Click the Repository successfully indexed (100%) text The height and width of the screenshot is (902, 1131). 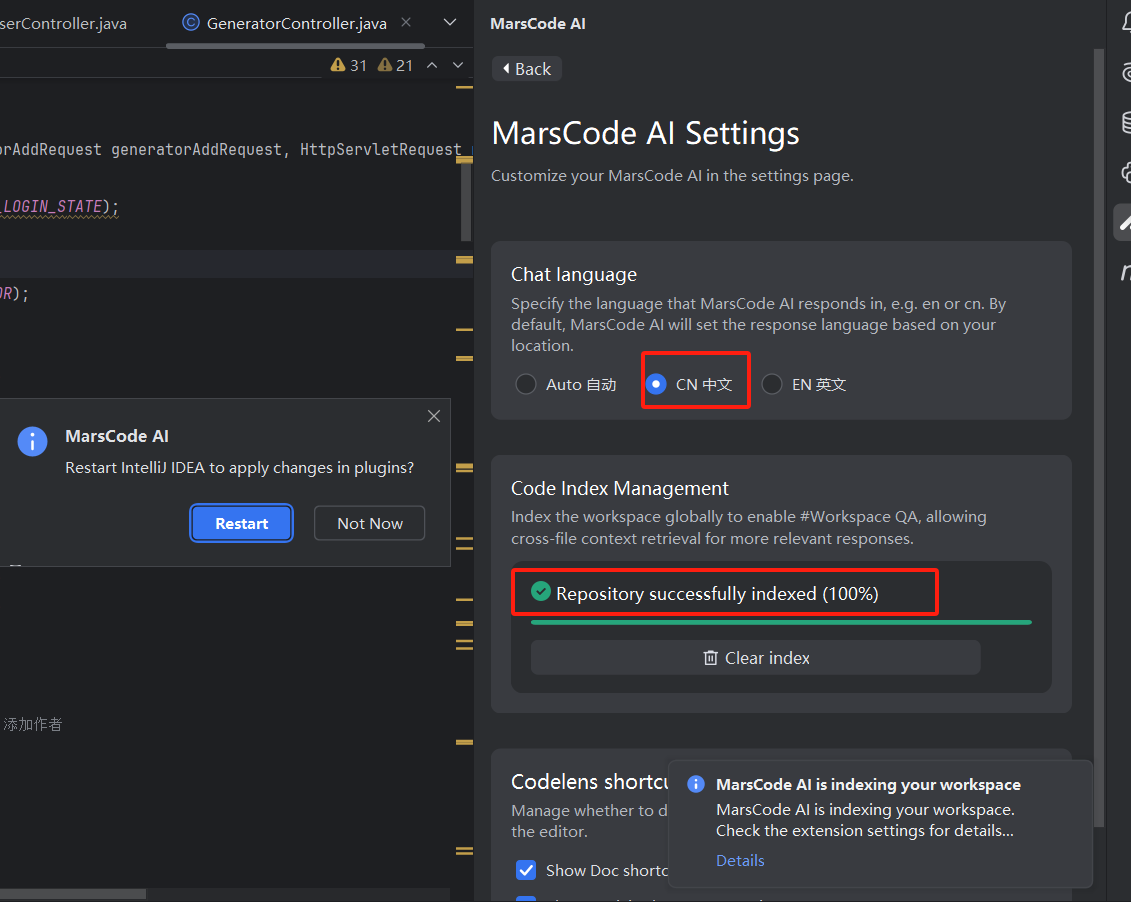717,593
